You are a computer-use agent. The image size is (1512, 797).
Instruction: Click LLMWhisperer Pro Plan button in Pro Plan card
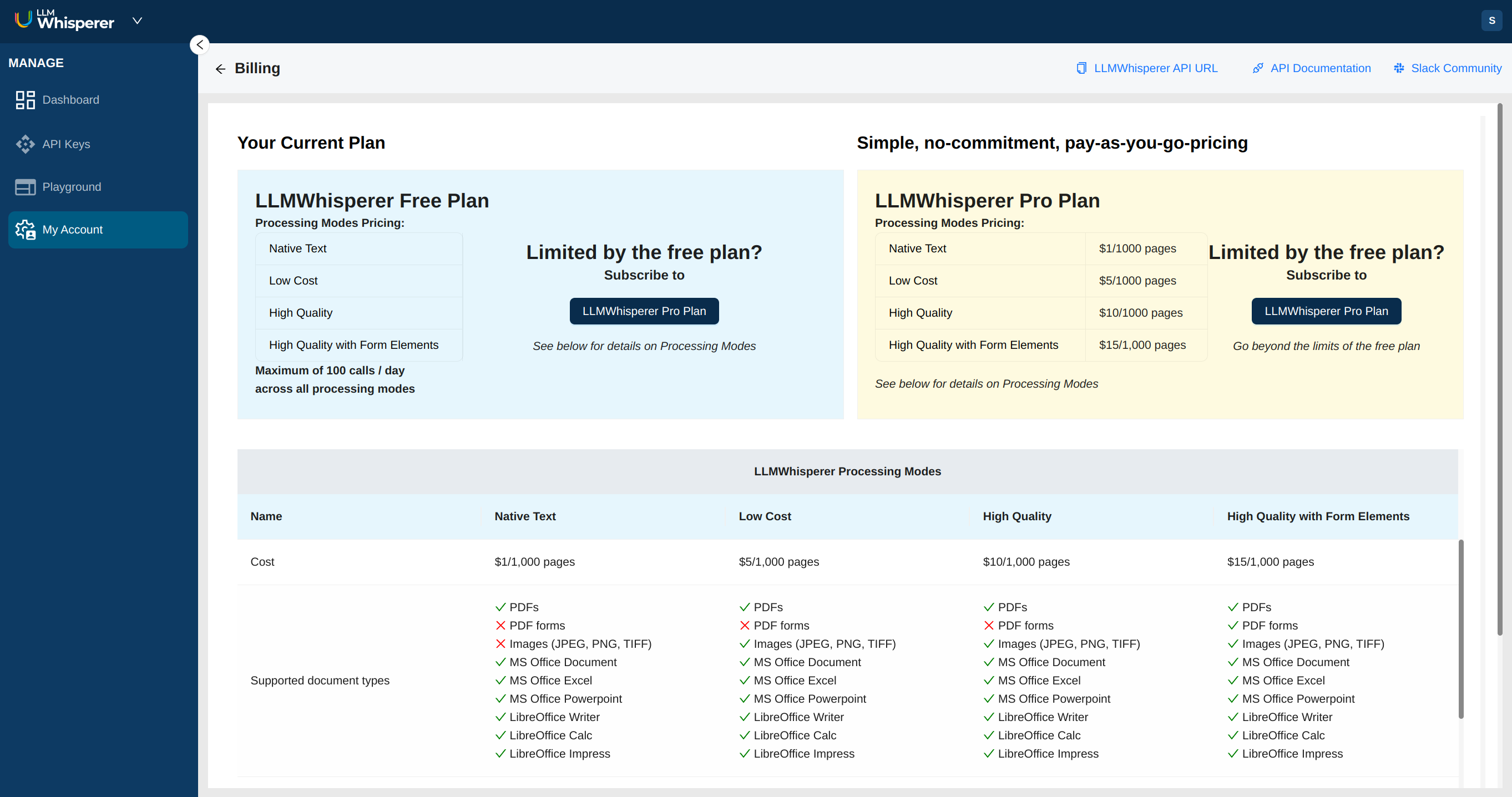1326,311
